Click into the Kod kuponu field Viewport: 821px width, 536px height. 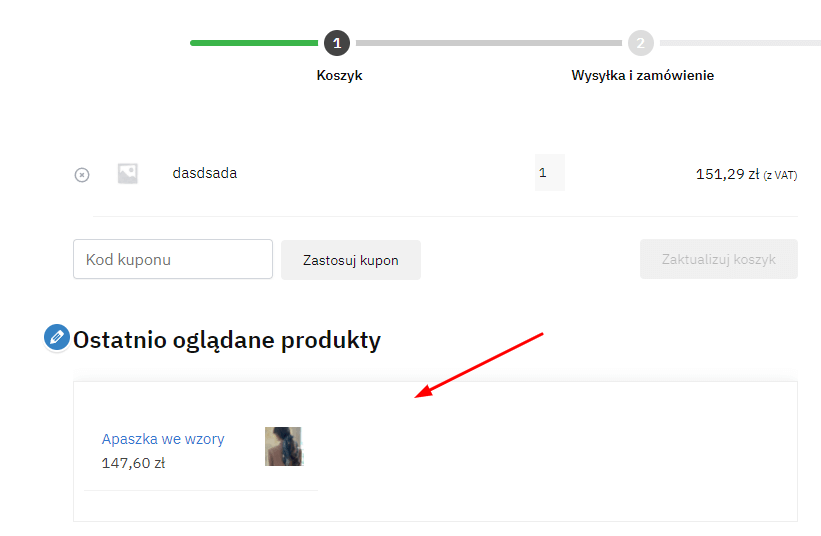pyautogui.click(x=173, y=259)
